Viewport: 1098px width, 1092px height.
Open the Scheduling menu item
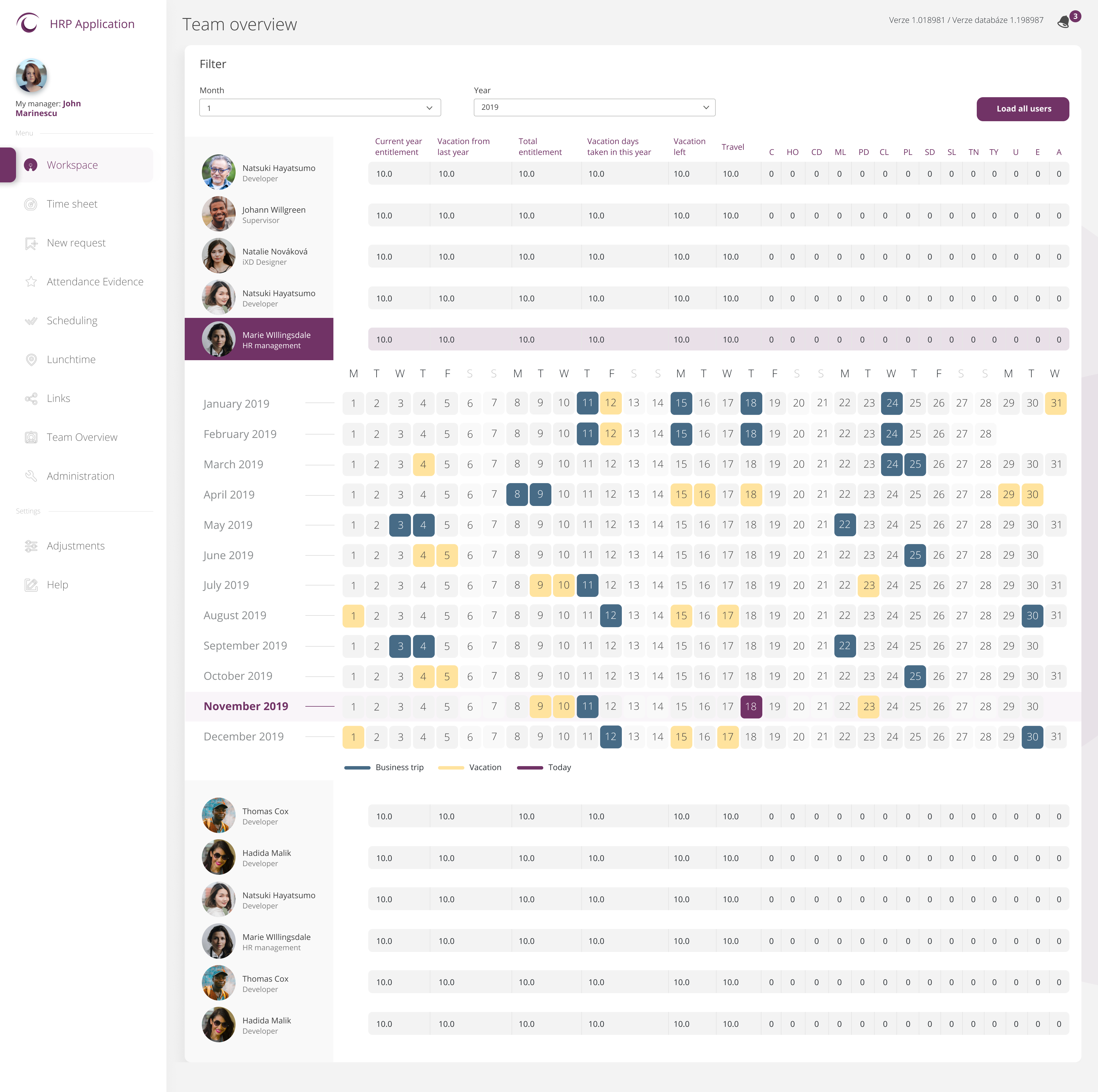(x=71, y=321)
